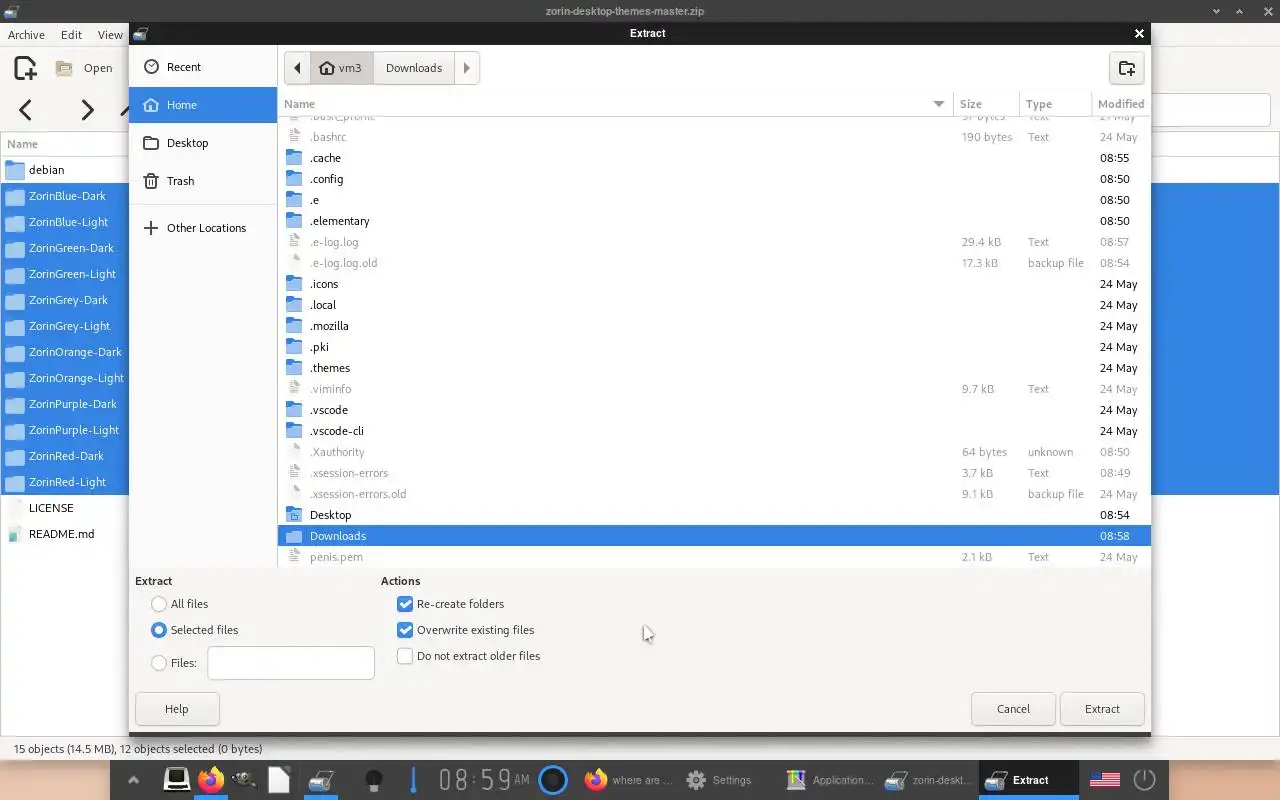
Task: Click the Cancel button
Action: click(1013, 709)
